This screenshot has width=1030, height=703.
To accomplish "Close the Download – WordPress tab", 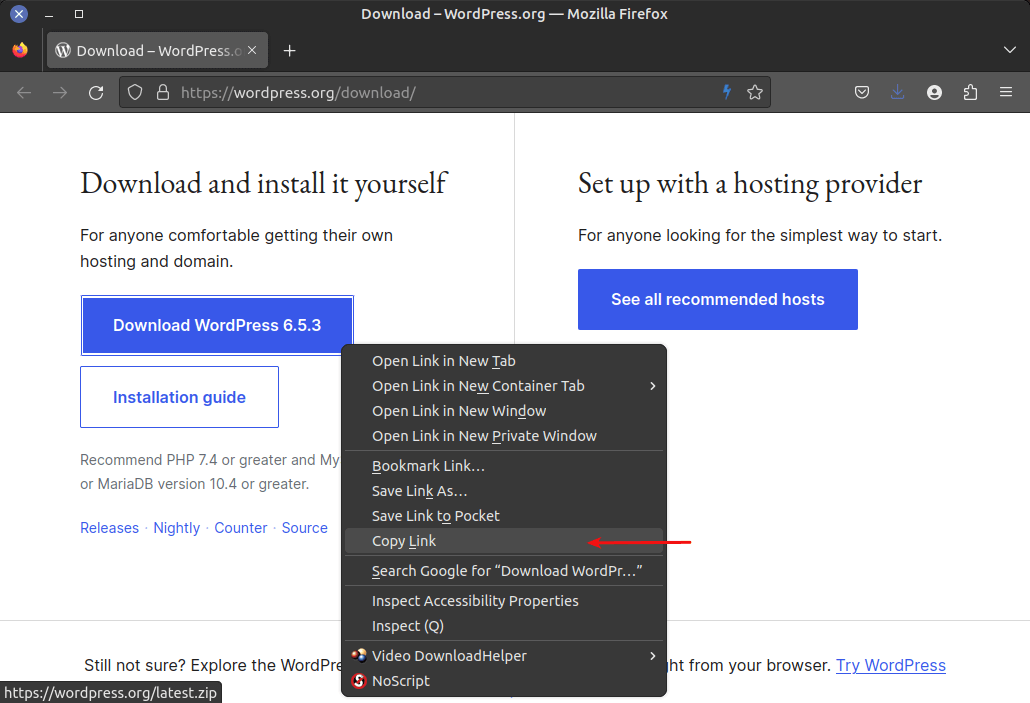I will (x=253, y=50).
